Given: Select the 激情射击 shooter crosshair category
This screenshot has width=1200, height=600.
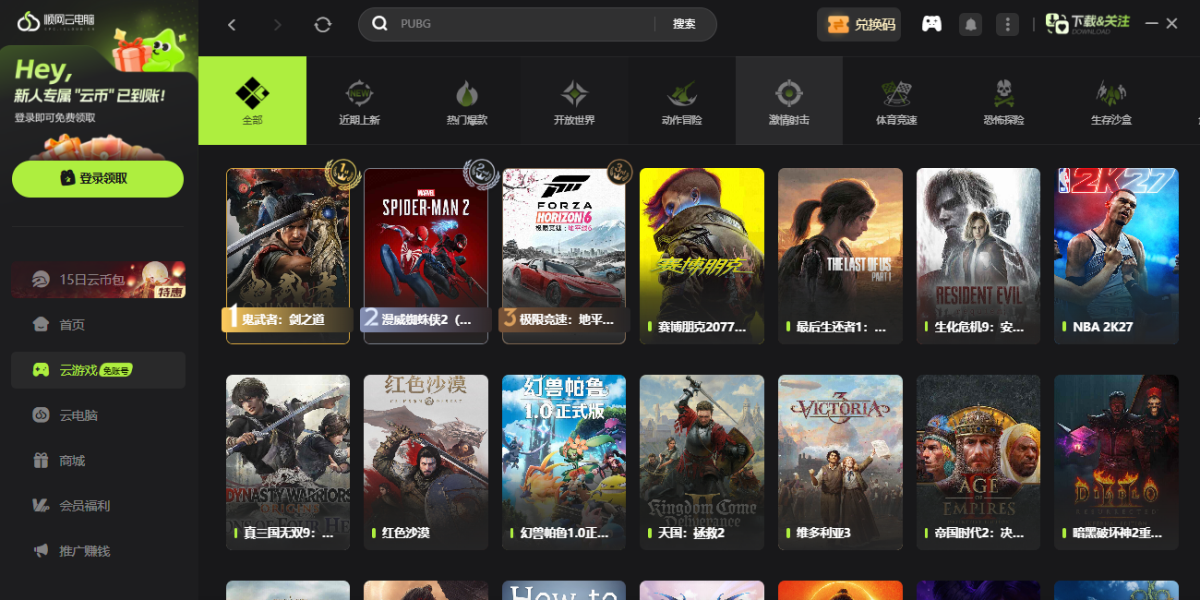Looking at the screenshot, I should 789,100.
